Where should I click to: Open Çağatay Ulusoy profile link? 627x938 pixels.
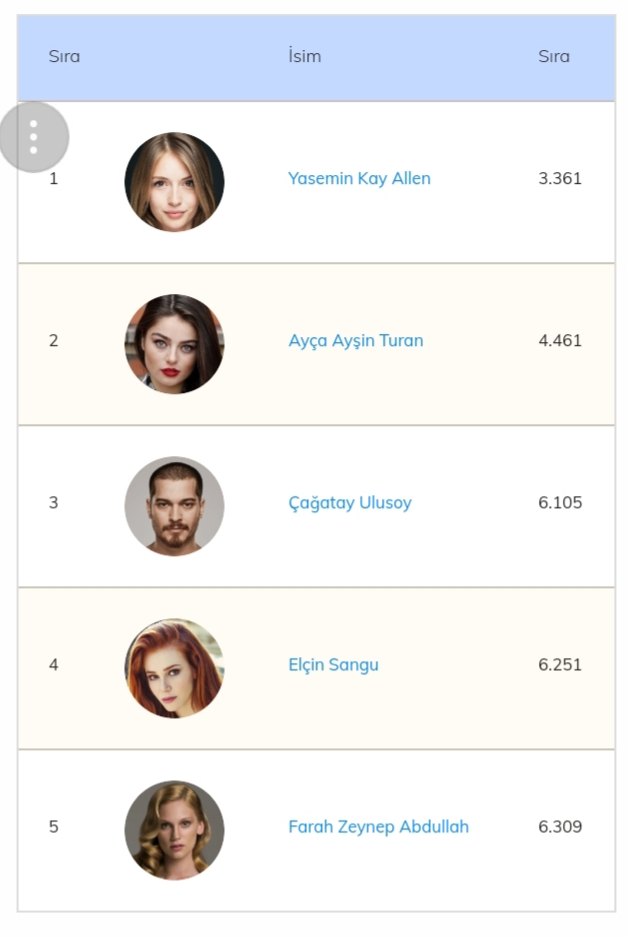(x=349, y=503)
